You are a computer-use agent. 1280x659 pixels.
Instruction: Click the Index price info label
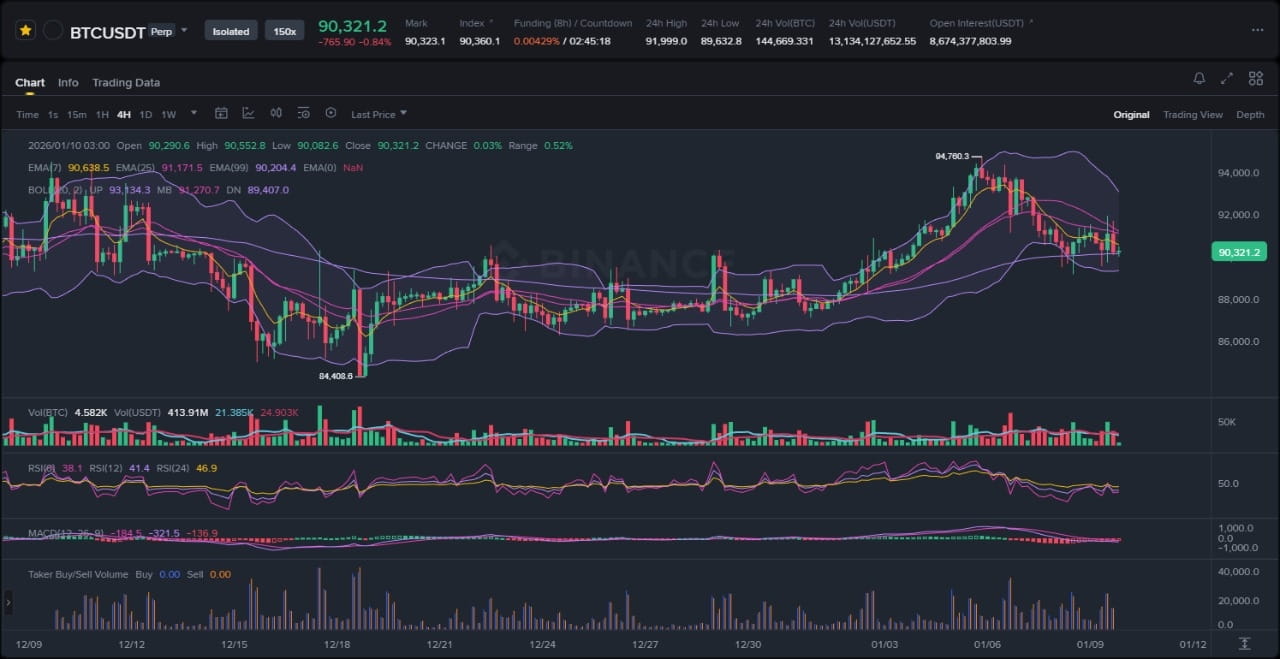click(x=474, y=23)
